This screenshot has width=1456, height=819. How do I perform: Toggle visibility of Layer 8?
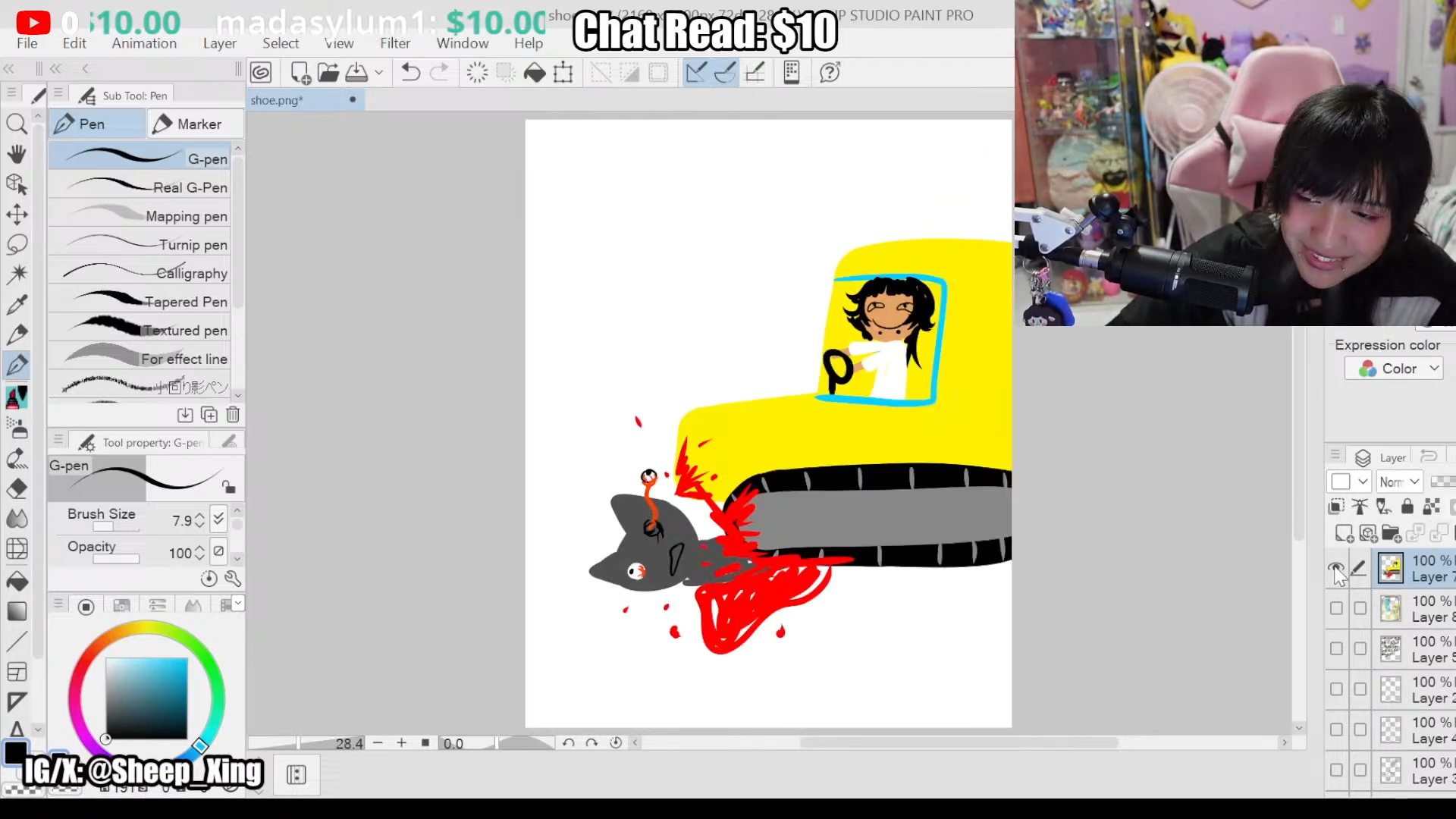point(1336,608)
